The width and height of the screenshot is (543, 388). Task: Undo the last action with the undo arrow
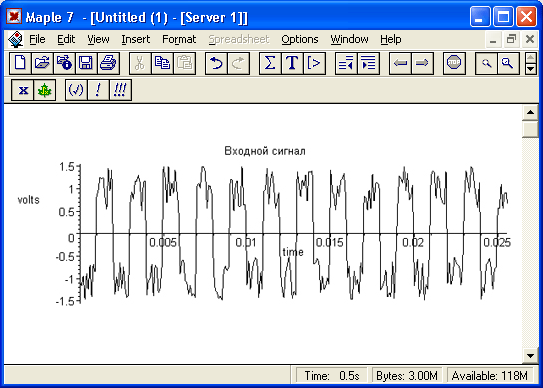(x=216, y=63)
